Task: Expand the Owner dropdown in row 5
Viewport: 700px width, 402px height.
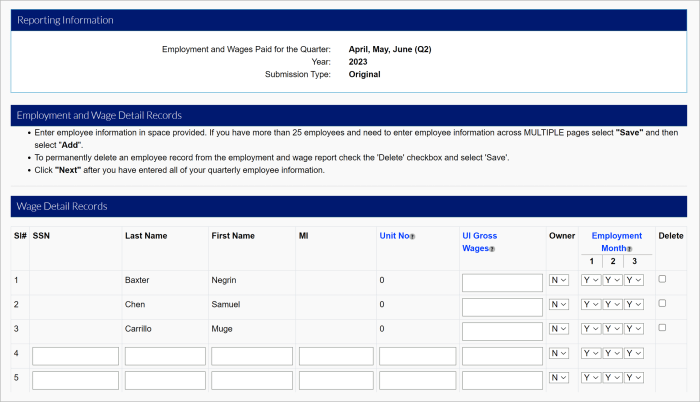Action: 558,379
